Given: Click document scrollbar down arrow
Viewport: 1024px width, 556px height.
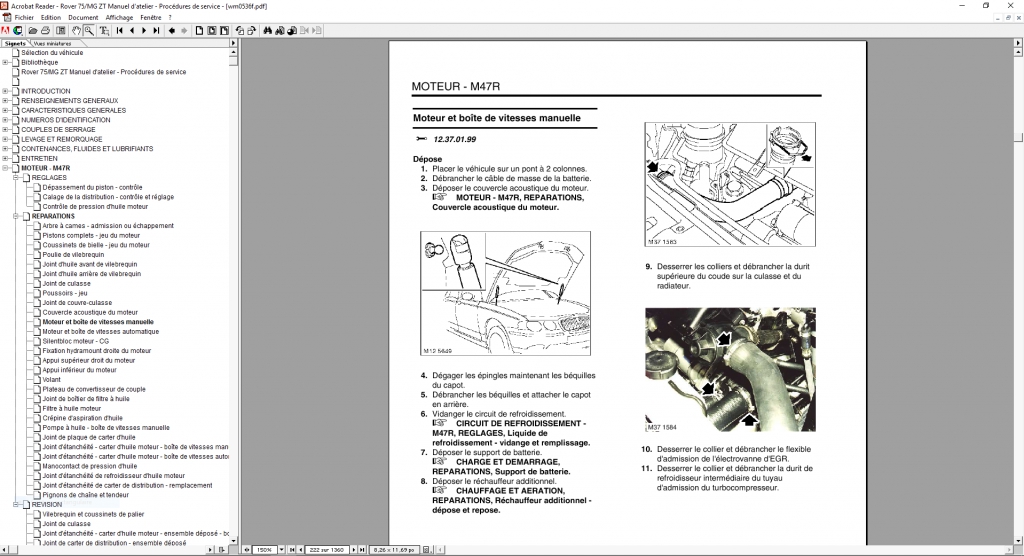Looking at the screenshot, I should 1017,540.
